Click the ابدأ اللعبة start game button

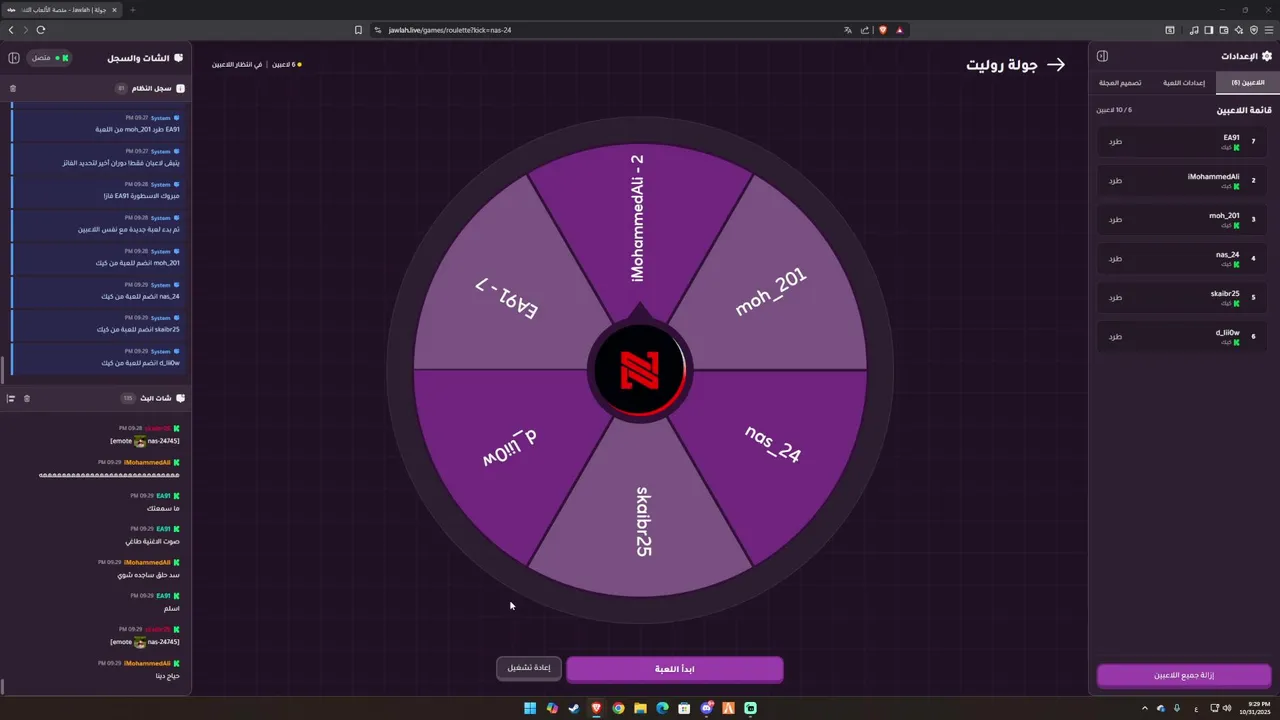coord(674,669)
